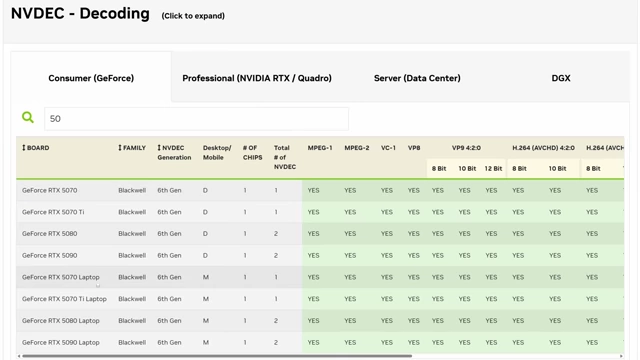Sort by NVDEC Generation column arrow
The height and width of the screenshot is (360, 640).
pyautogui.click(x=159, y=148)
